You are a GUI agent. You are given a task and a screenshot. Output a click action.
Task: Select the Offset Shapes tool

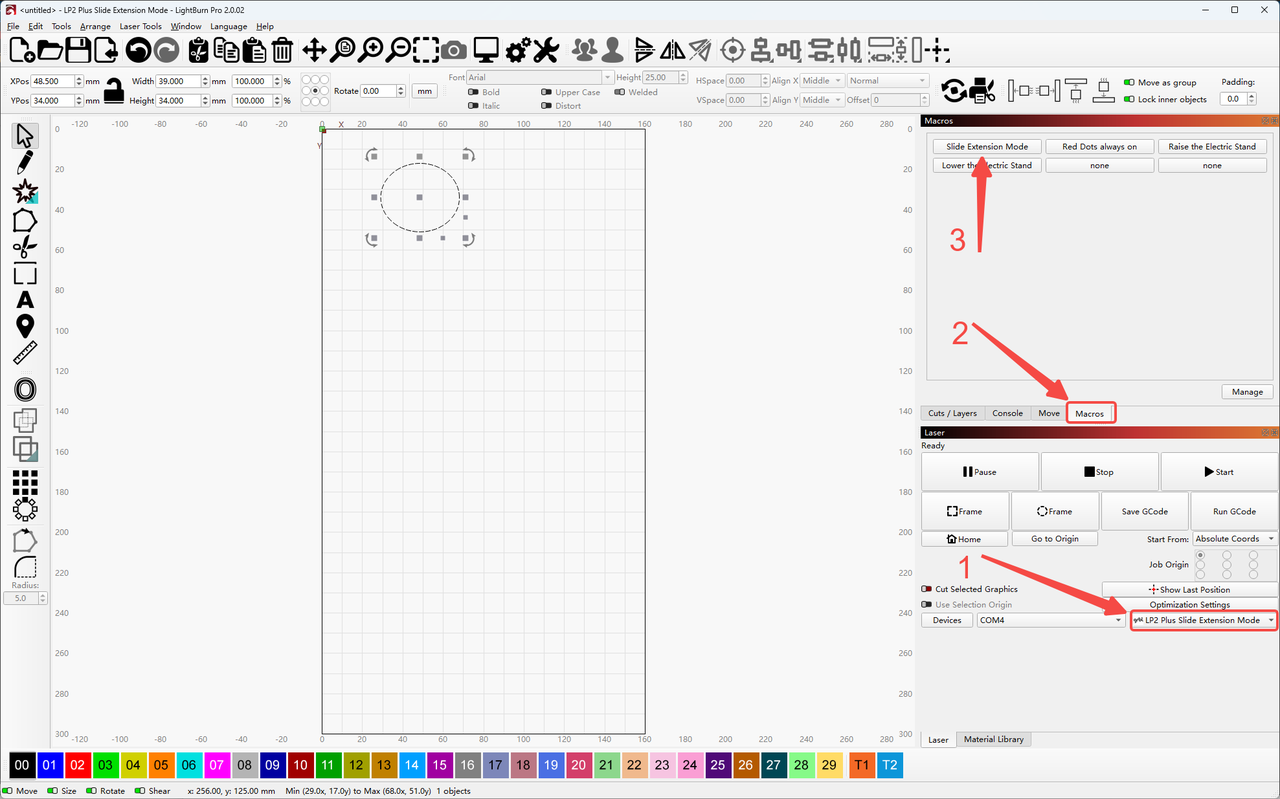pyautogui.click(x=25, y=389)
